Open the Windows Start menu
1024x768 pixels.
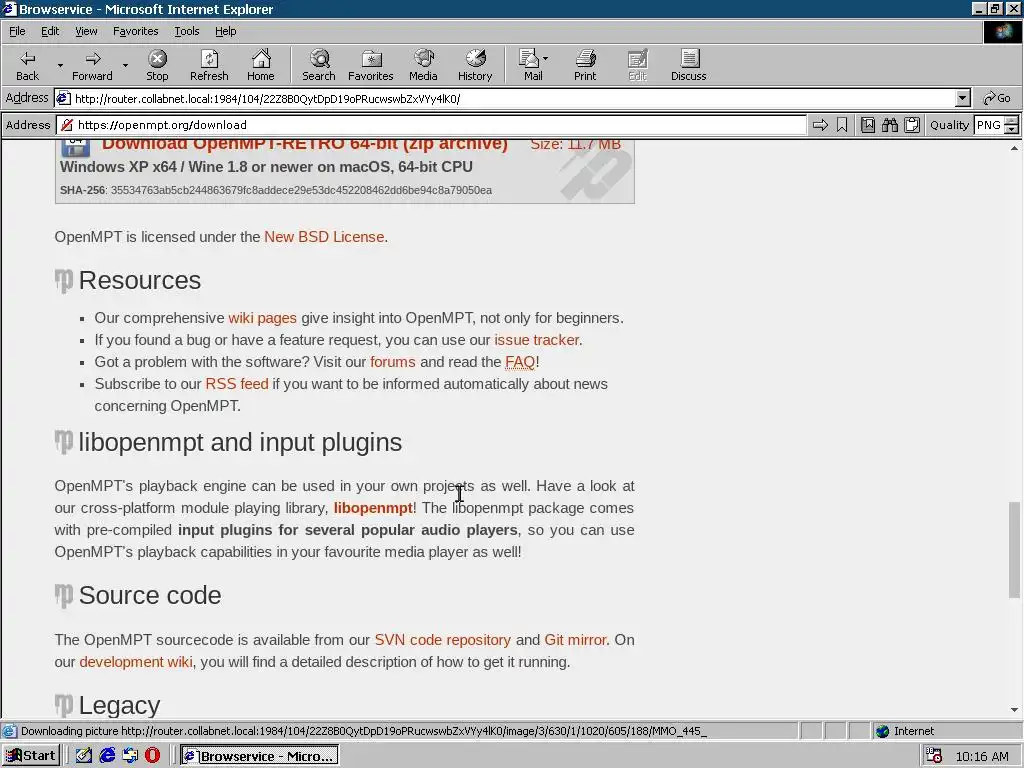pos(31,756)
